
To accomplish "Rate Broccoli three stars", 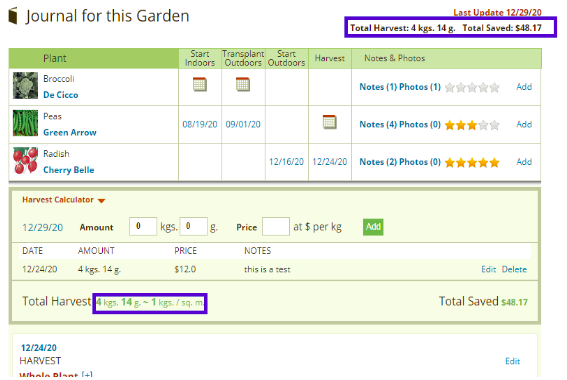I will click(x=472, y=87).
